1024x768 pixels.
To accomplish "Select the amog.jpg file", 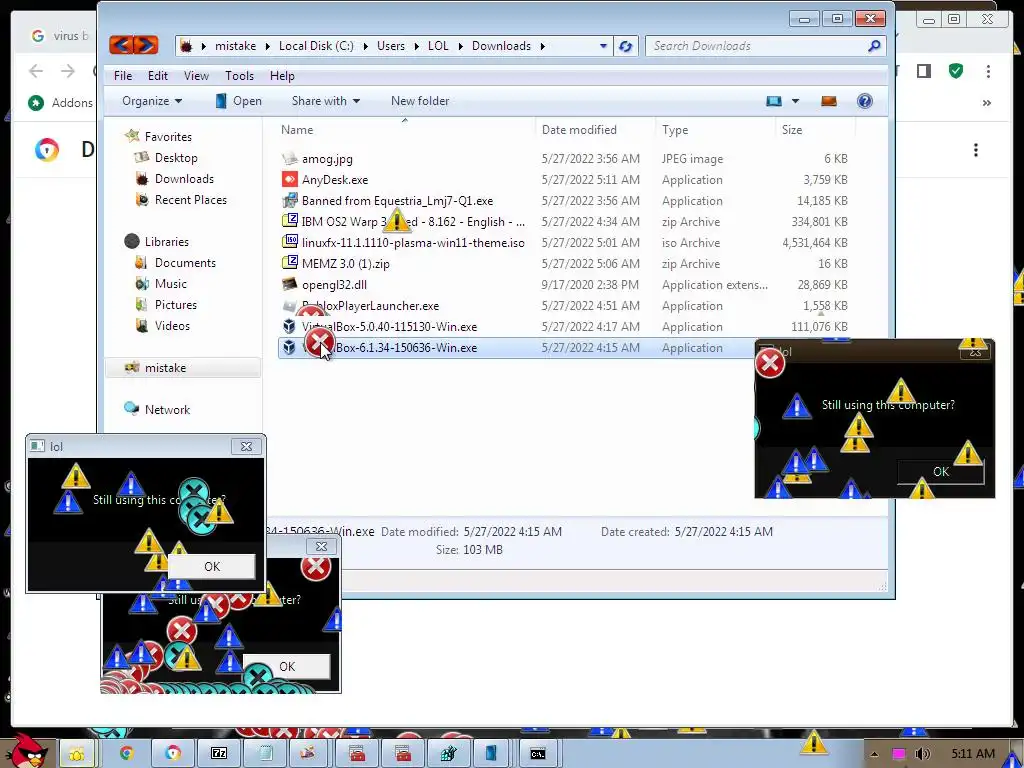I will click(327, 159).
